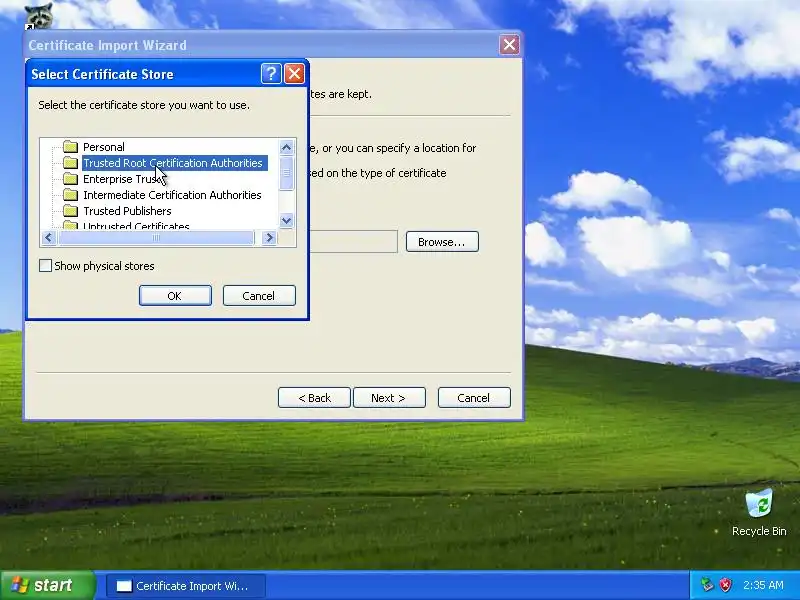Viewport: 800px width, 600px height.
Task: Click the store list scroll up arrow
Action: tap(286, 147)
